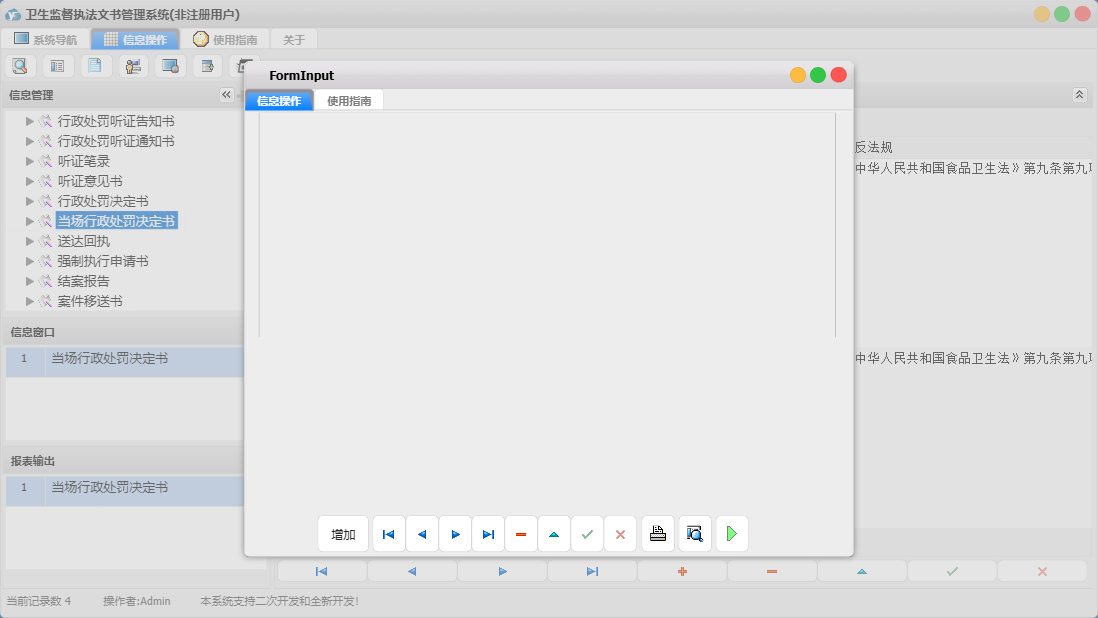Click the monitor with globe icon in toolbar

point(170,66)
